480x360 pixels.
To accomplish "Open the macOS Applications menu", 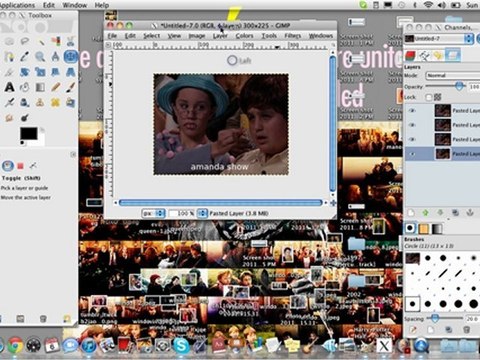I will coord(17,5).
